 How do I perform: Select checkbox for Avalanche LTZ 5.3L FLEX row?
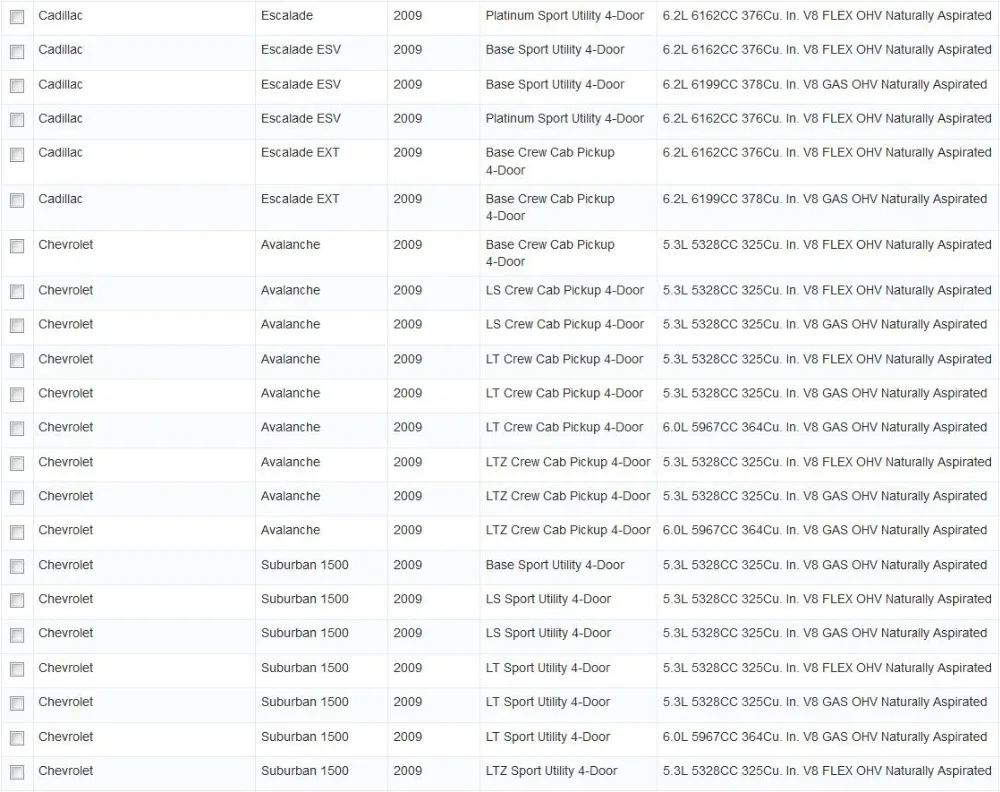click(x=17, y=463)
